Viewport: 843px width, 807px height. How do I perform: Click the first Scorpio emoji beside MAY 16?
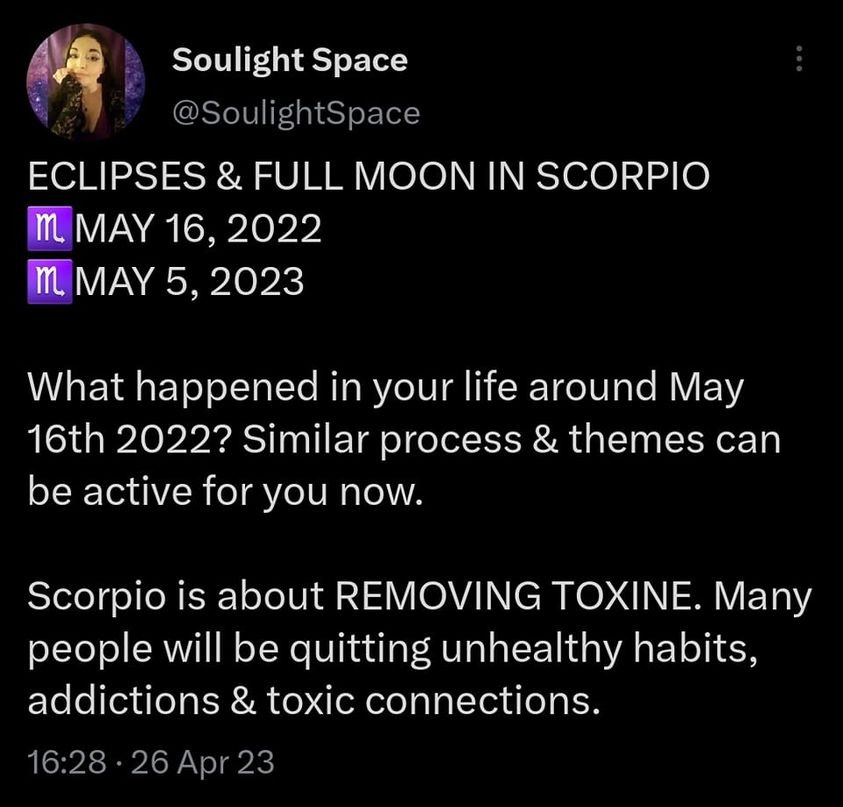[x=49, y=228]
